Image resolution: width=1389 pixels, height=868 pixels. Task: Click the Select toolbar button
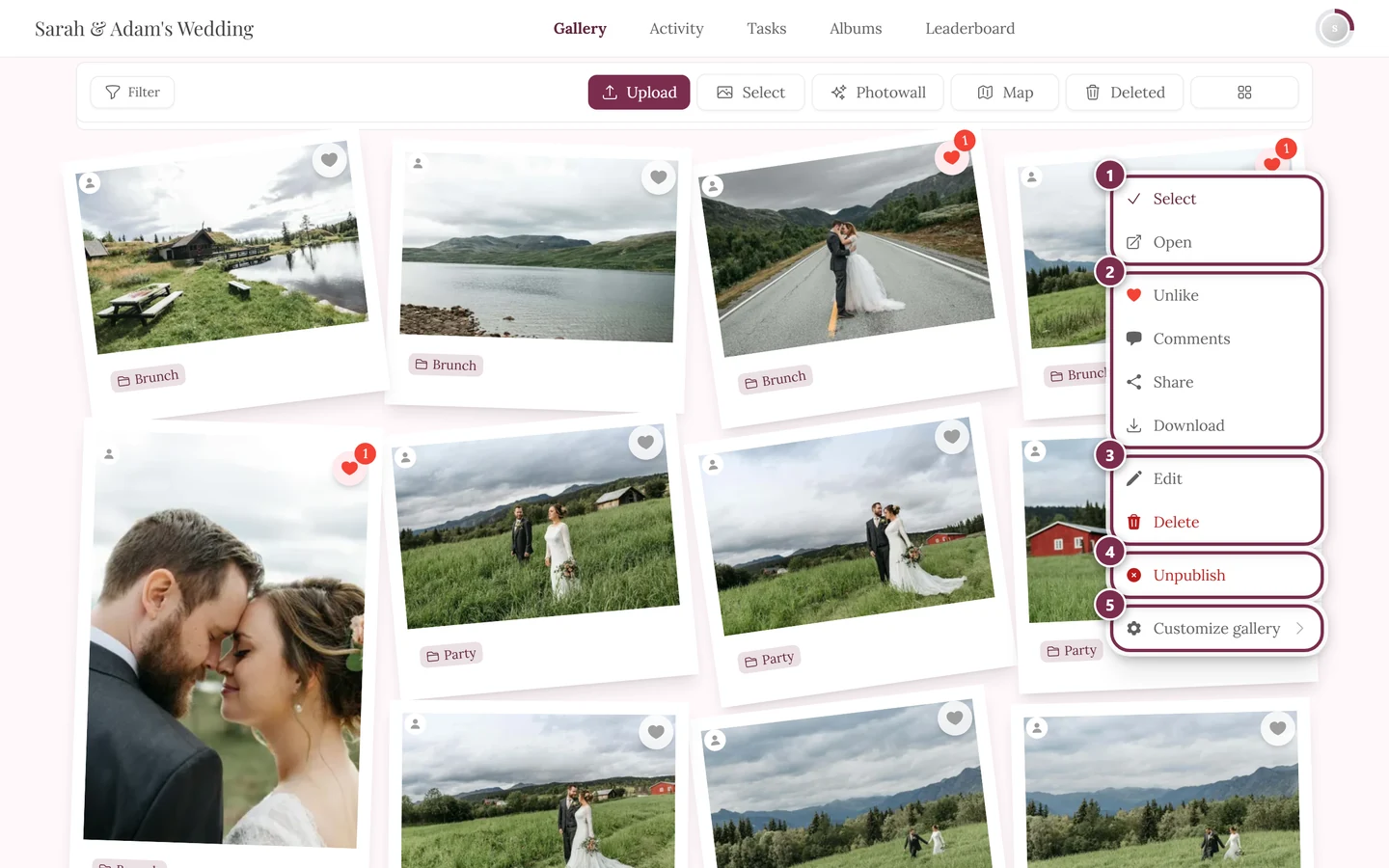tap(750, 93)
